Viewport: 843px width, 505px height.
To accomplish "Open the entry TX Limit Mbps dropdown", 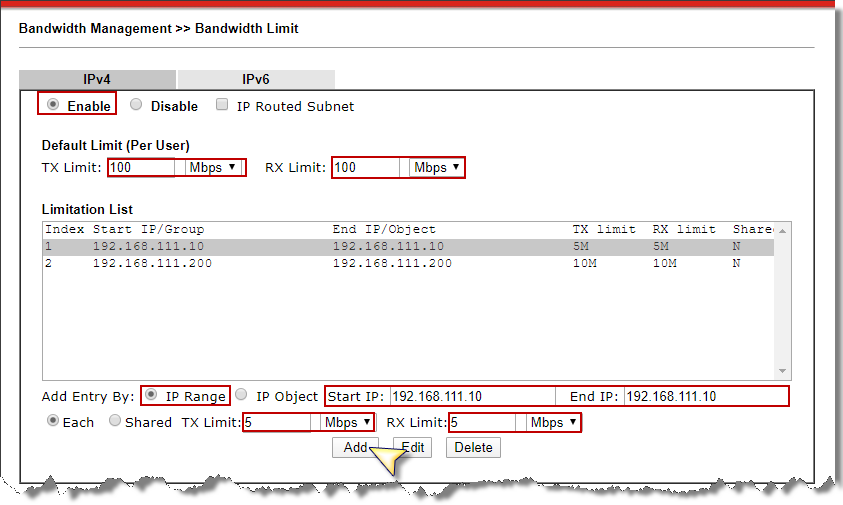I will point(347,423).
